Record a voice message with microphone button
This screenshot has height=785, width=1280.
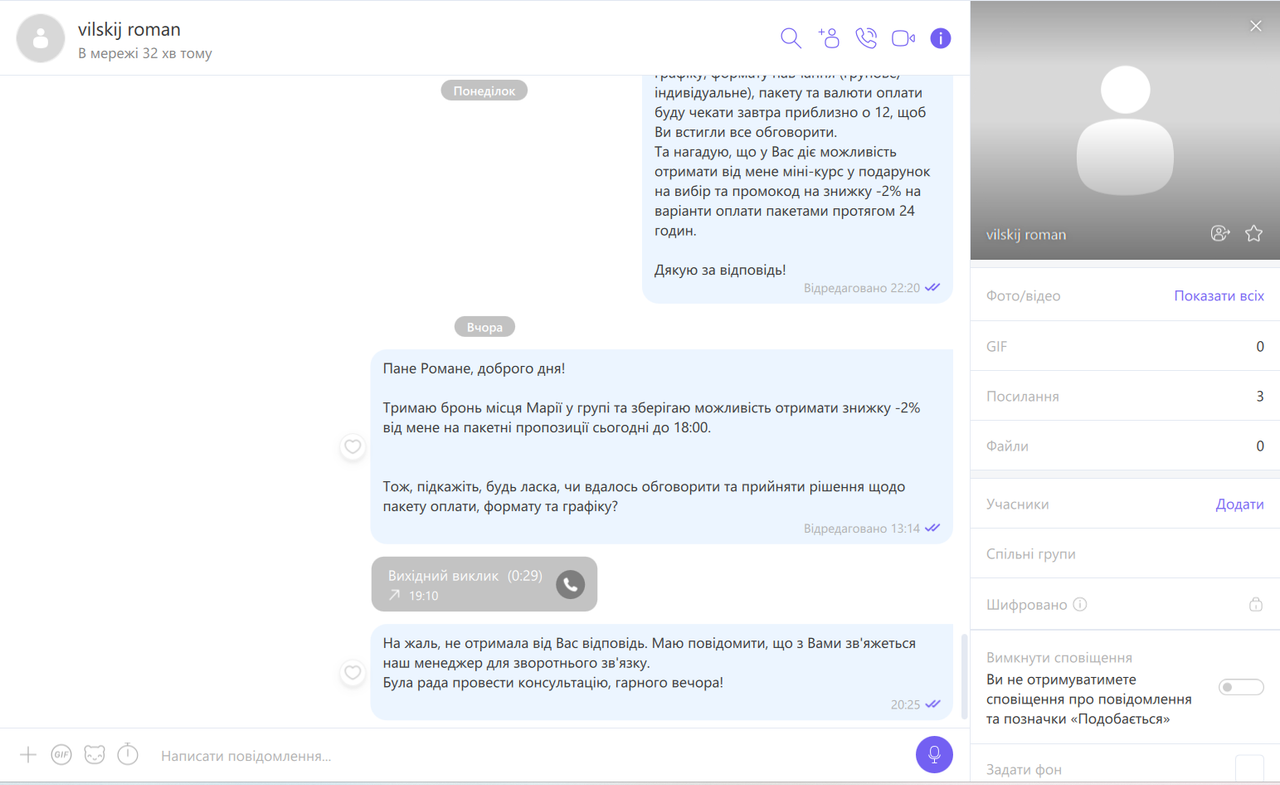click(934, 754)
